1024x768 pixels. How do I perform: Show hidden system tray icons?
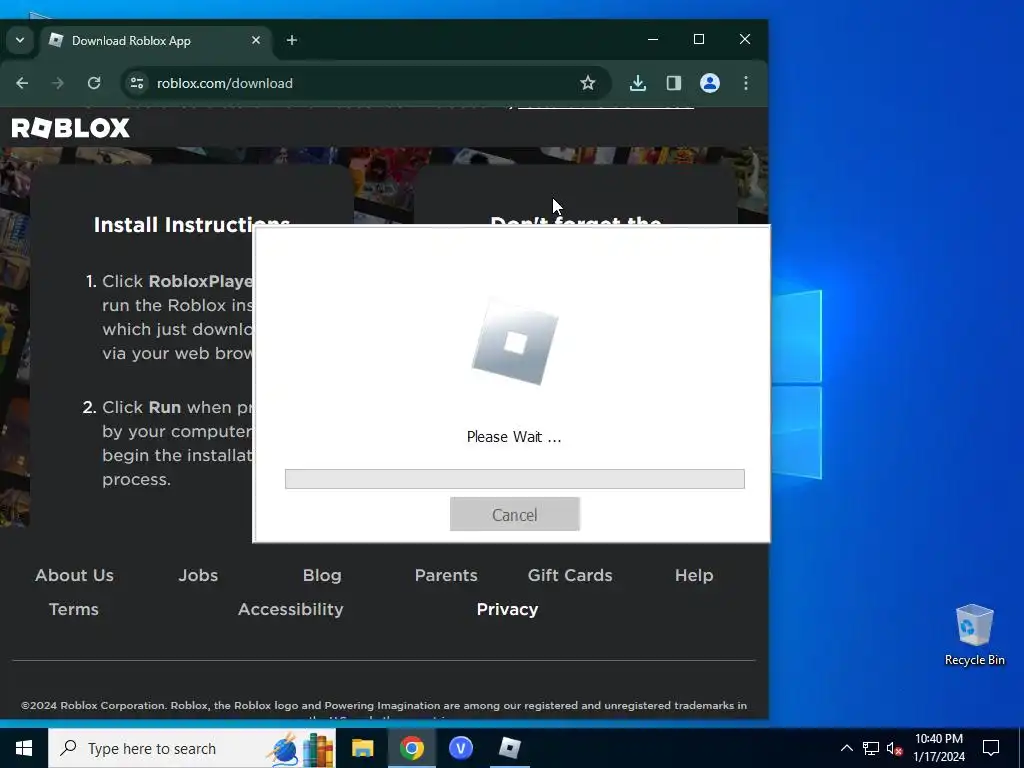click(x=846, y=748)
